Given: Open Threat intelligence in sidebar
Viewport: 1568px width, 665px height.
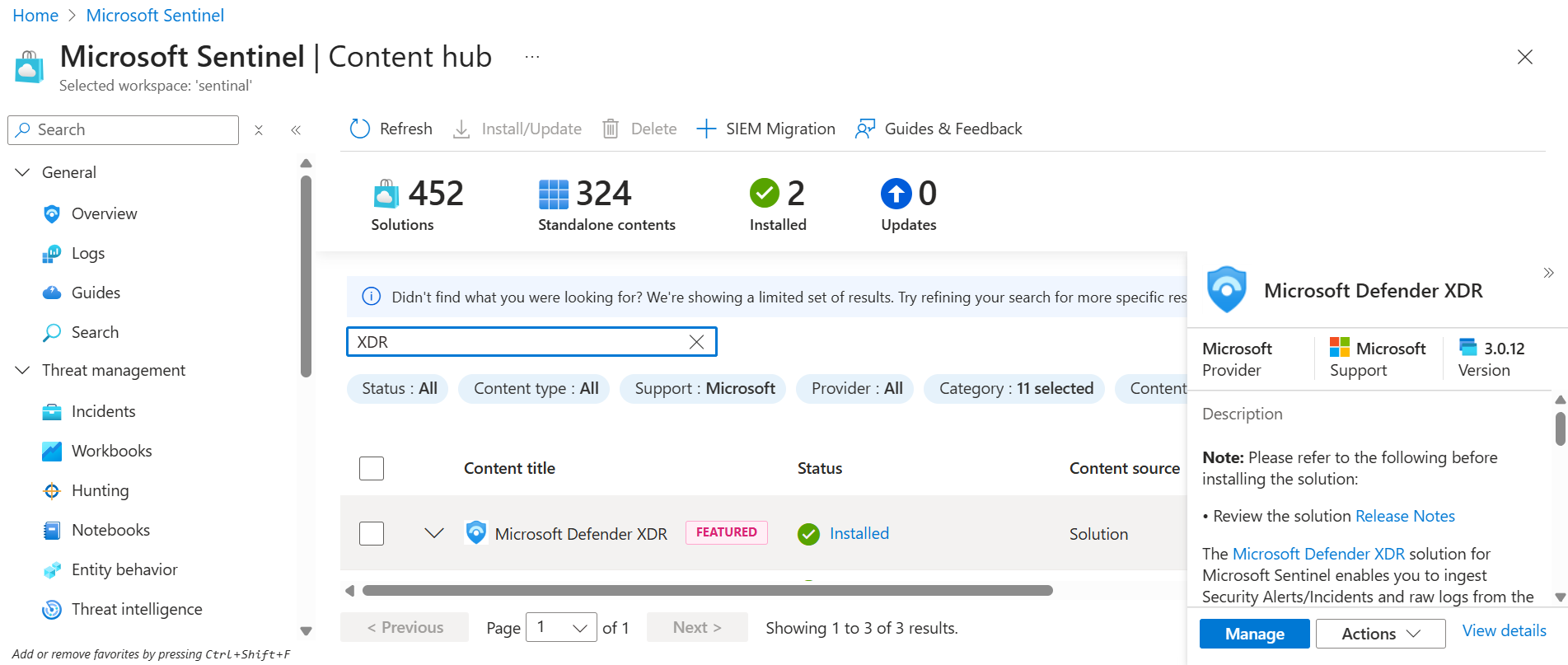Looking at the screenshot, I should coord(137,609).
